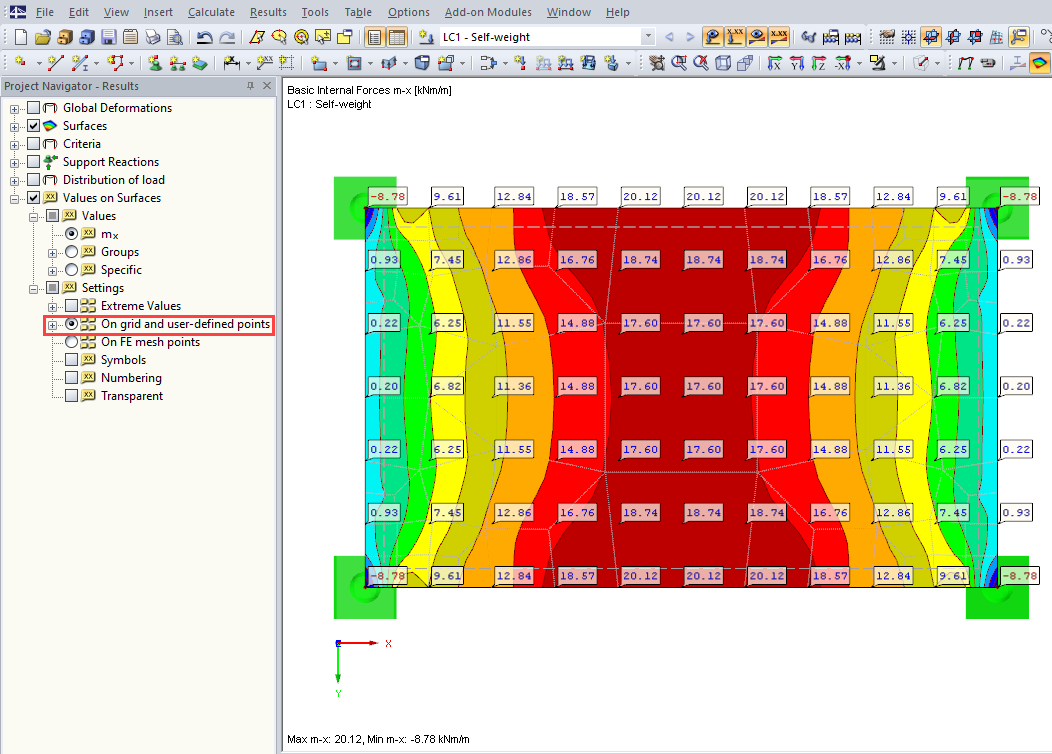This screenshot has width=1052, height=754.
Task: Open the Add-on Modules menu
Action: (488, 12)
